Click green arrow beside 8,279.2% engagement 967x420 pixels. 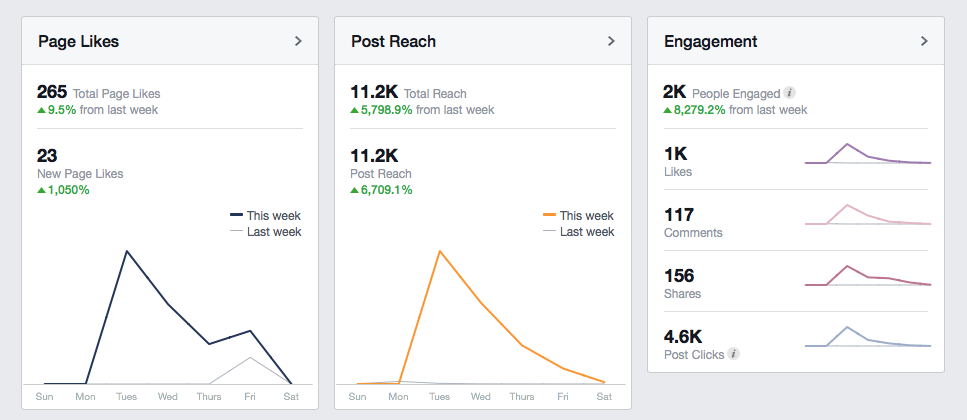[667, 110]
